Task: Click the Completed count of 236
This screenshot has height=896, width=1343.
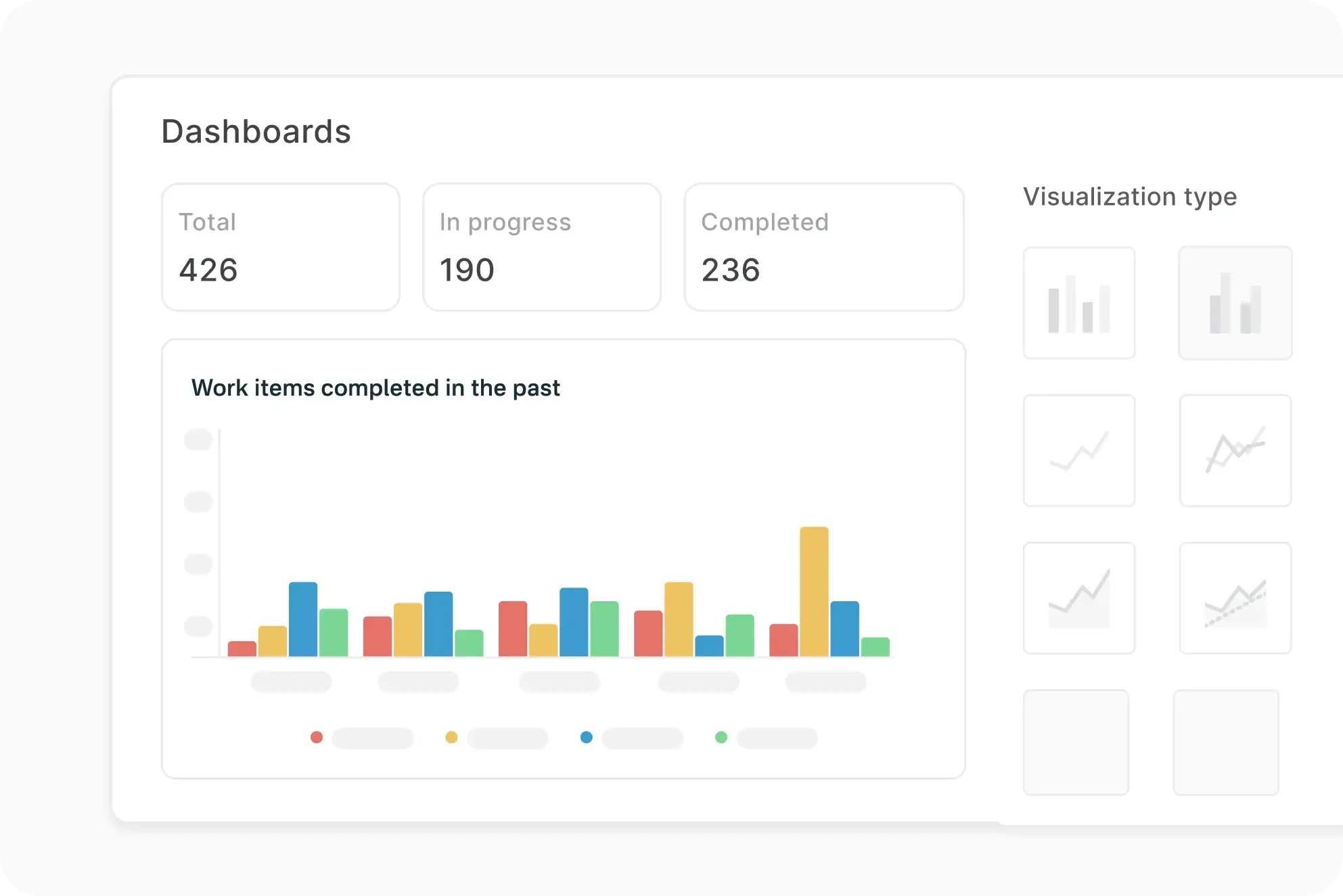Action: coord(731,270)
